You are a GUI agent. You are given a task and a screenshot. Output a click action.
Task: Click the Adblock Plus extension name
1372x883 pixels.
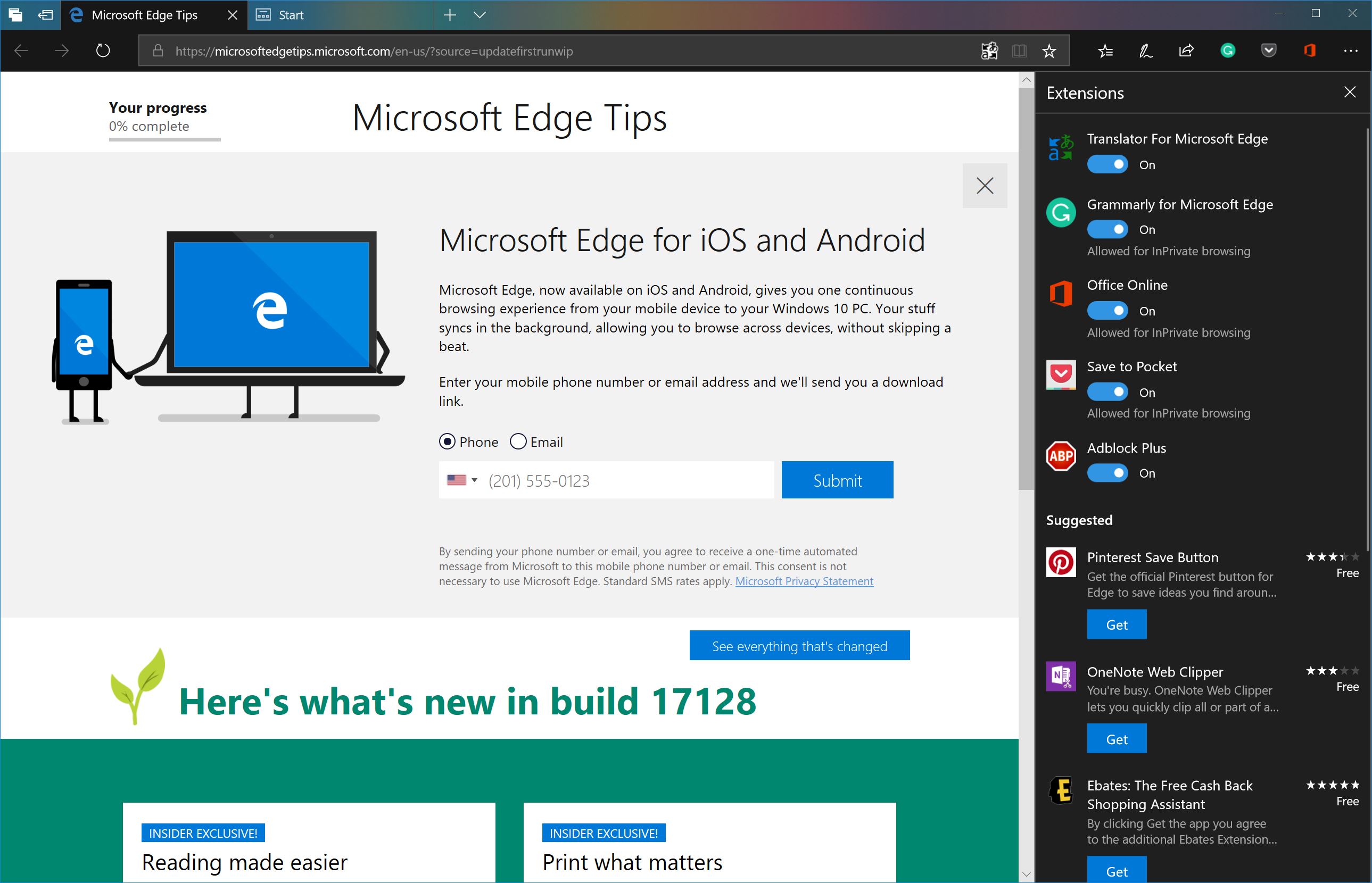click(1127, 448)
